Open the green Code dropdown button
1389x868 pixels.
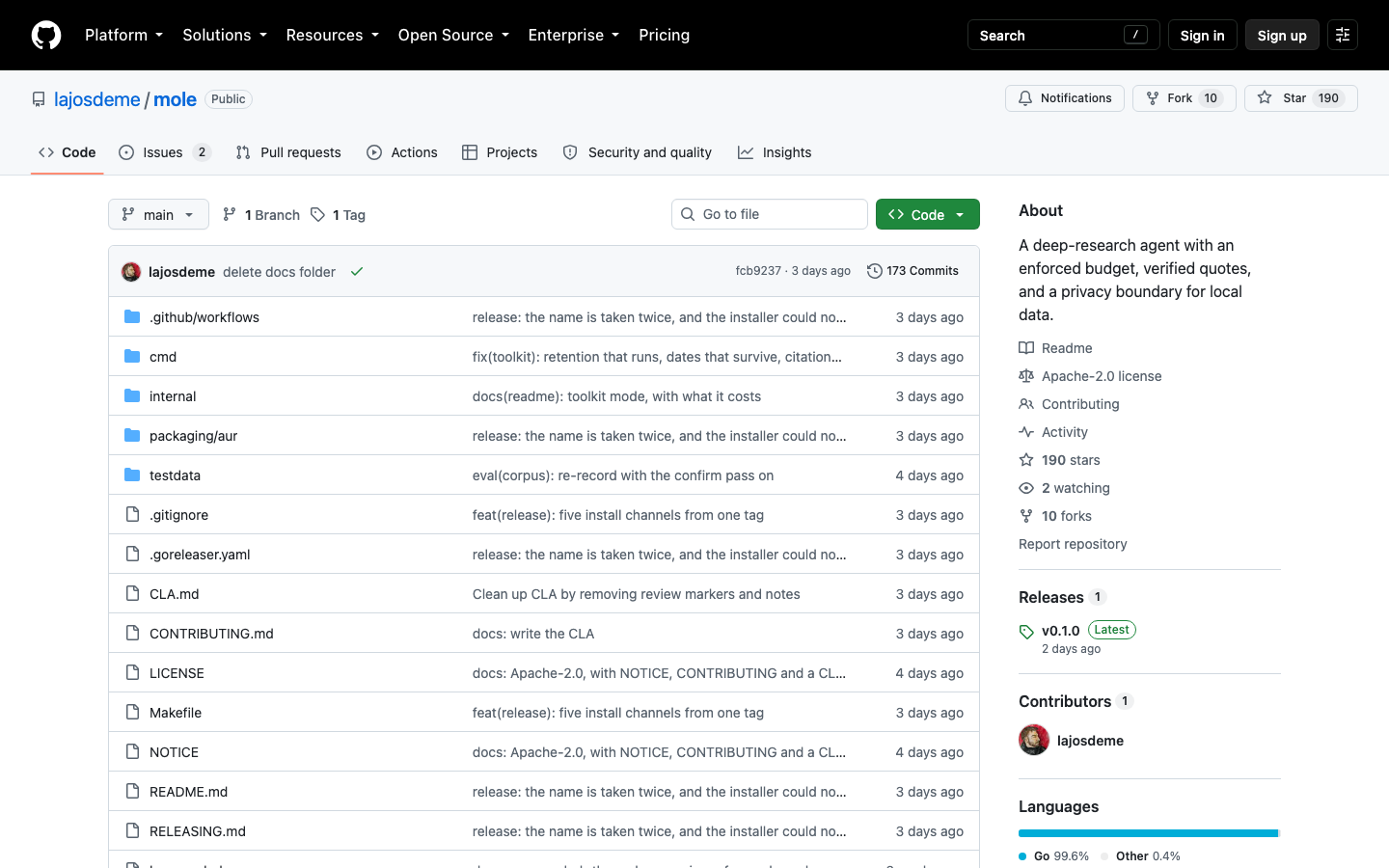pos(928,214)
